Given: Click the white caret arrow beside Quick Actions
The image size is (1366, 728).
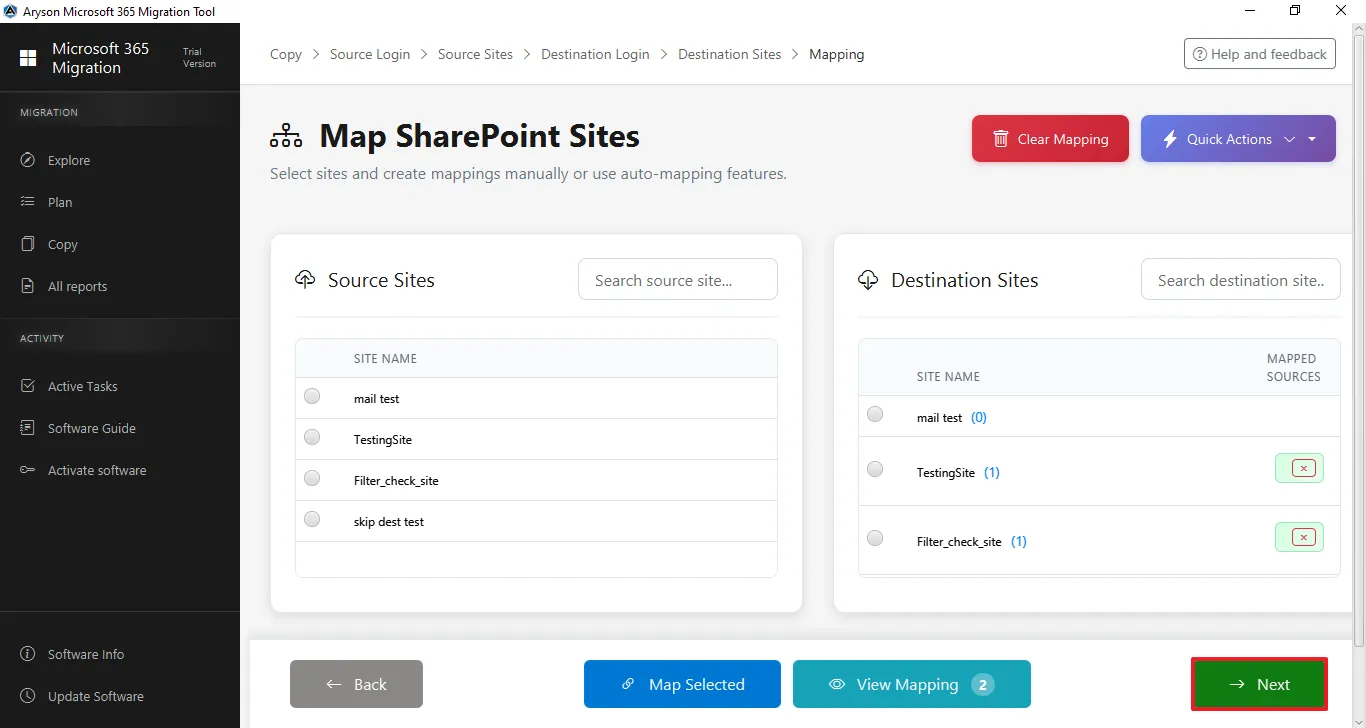Looking at the screenshot, I should (1312, 139).
